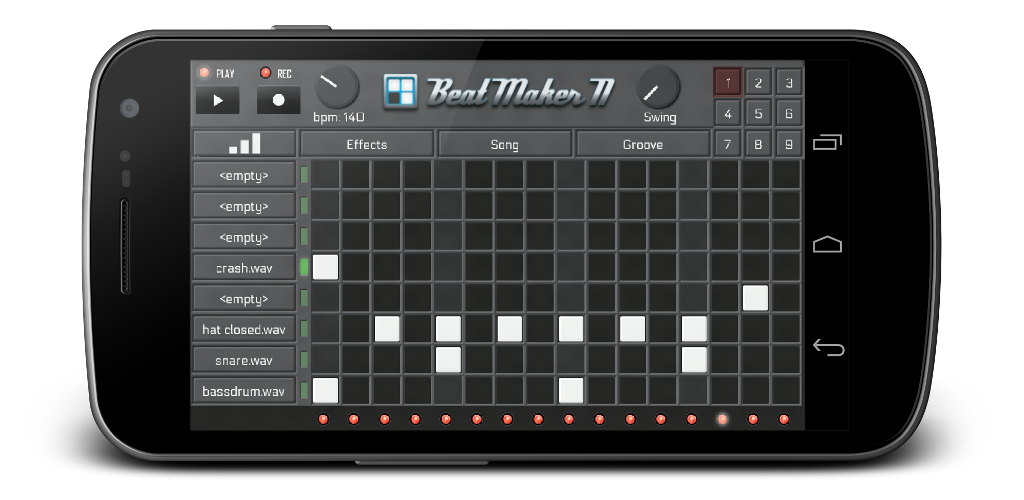Turn off bassdrum.wav step 9
The image size is (1024, 500).
(571, 391)
